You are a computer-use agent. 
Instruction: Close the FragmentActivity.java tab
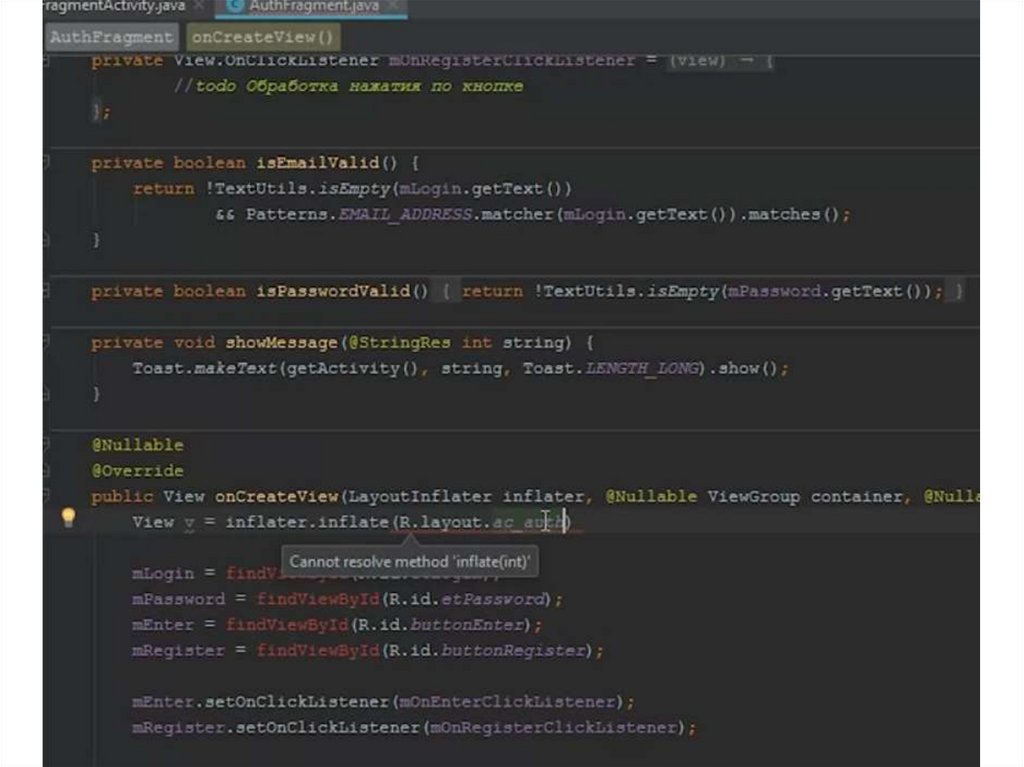[200, 7]
